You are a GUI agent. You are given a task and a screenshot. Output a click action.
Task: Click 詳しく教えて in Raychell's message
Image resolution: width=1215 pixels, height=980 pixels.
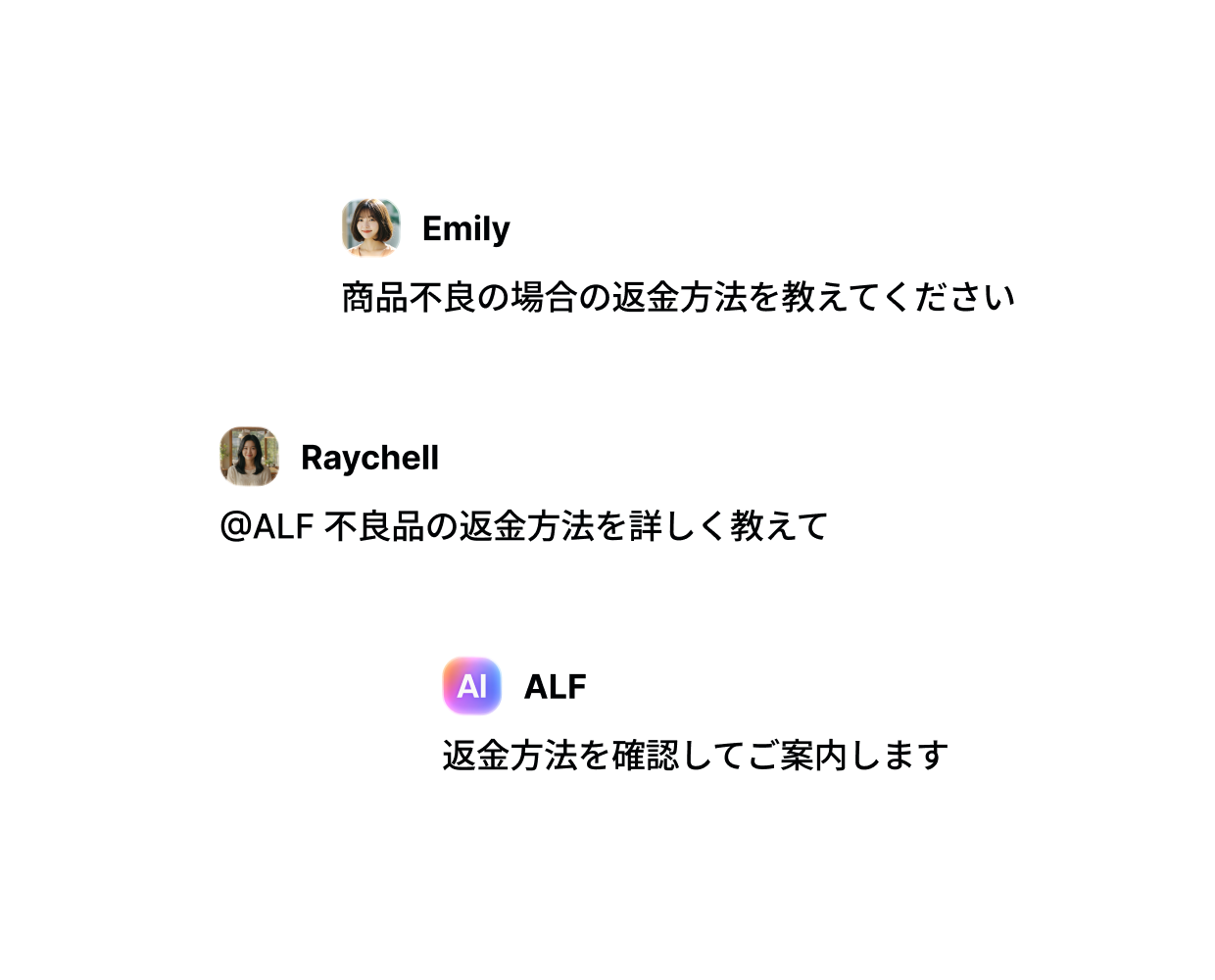tap(729, 526)
